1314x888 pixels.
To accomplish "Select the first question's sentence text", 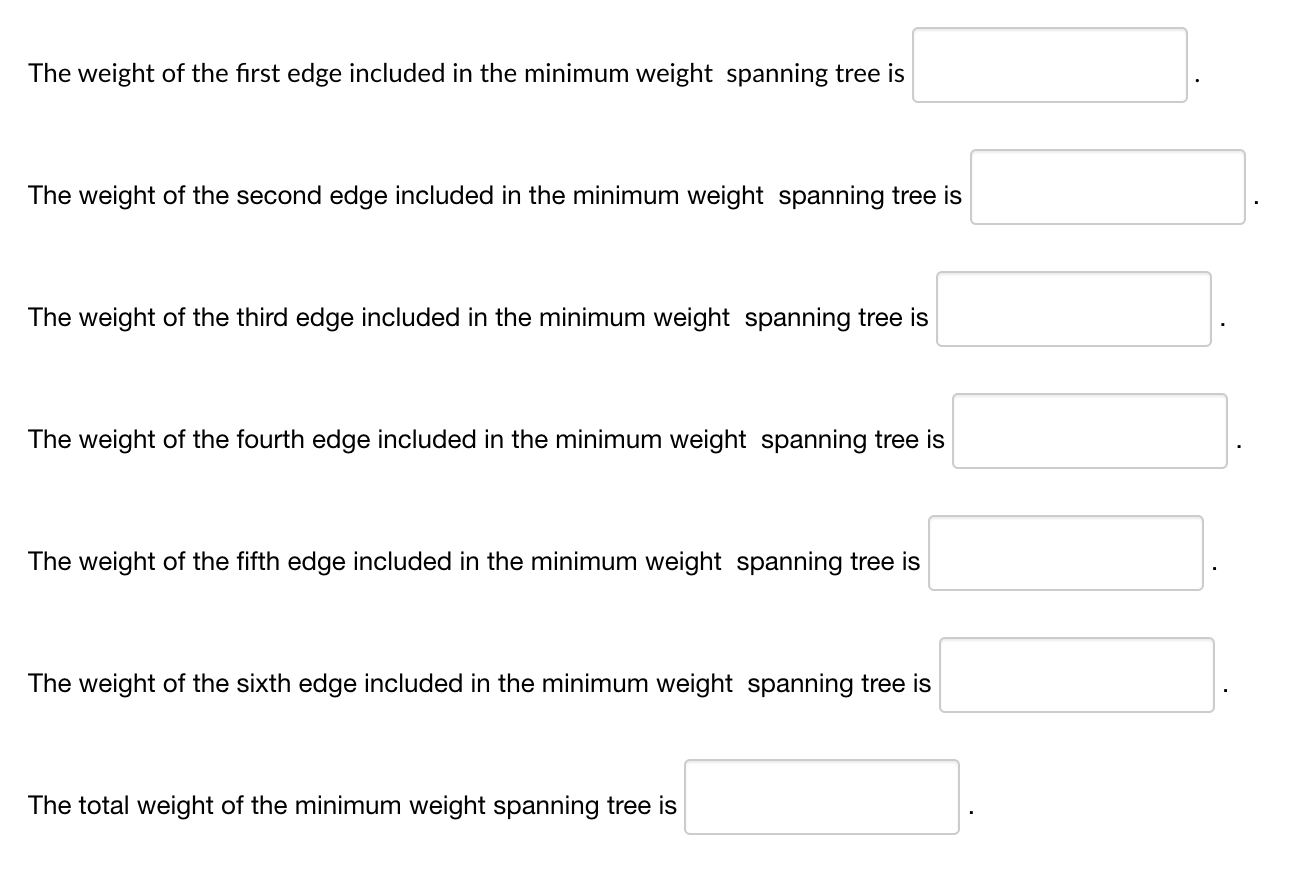I will 465,73.
